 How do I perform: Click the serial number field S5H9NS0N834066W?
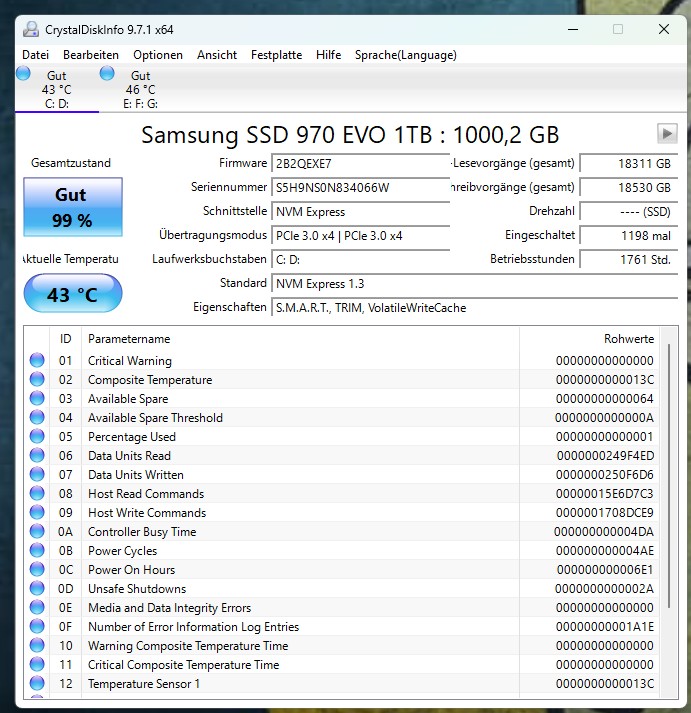pyautogui.click(x=361, y=188)
